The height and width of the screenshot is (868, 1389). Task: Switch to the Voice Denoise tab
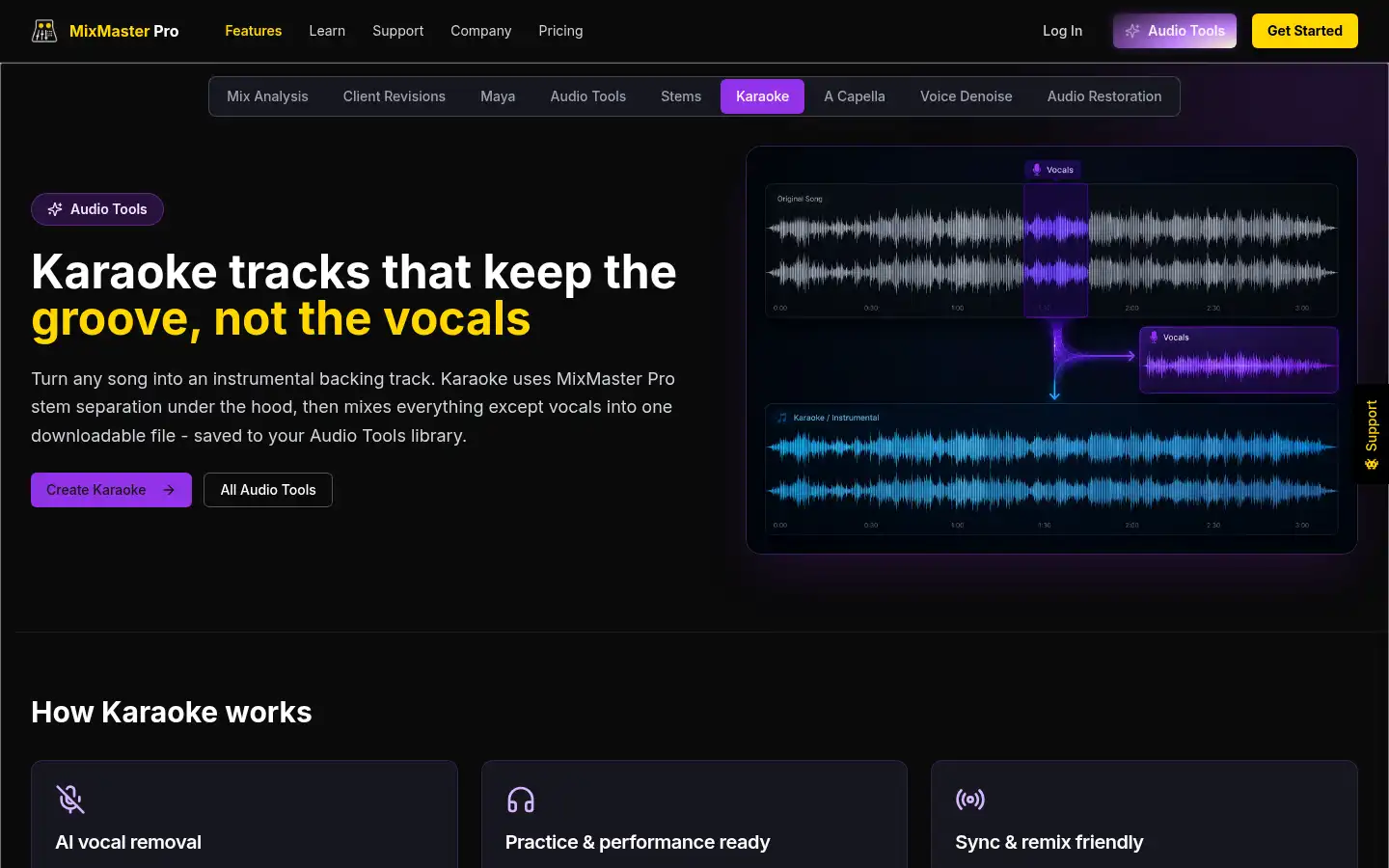point(967,96)
